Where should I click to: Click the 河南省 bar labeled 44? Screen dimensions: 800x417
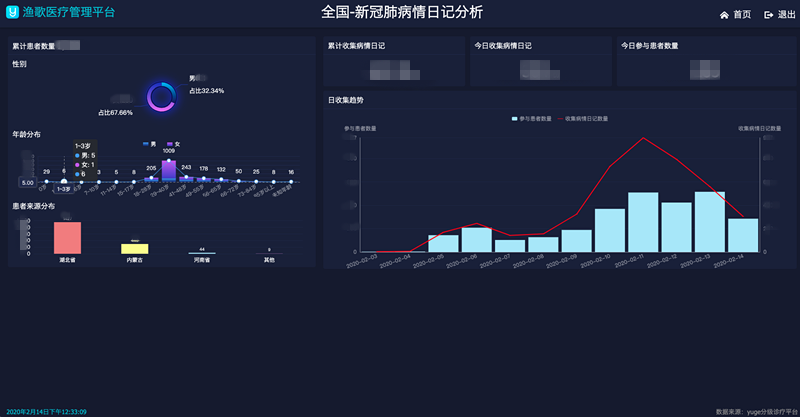tap(202, 253)
